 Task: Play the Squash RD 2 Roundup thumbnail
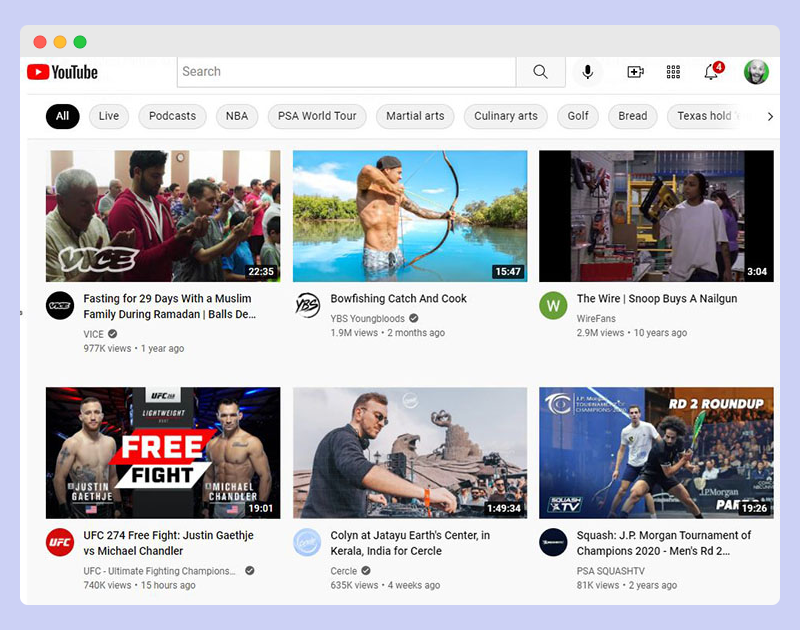click(656, 453)
